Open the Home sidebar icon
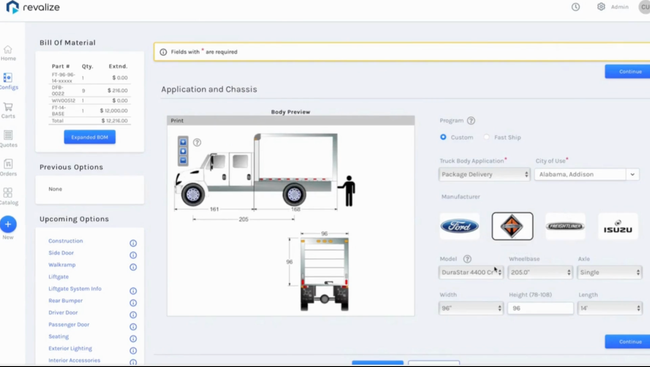Viewport: 650px width, 367px height. (x=8, y=50)
